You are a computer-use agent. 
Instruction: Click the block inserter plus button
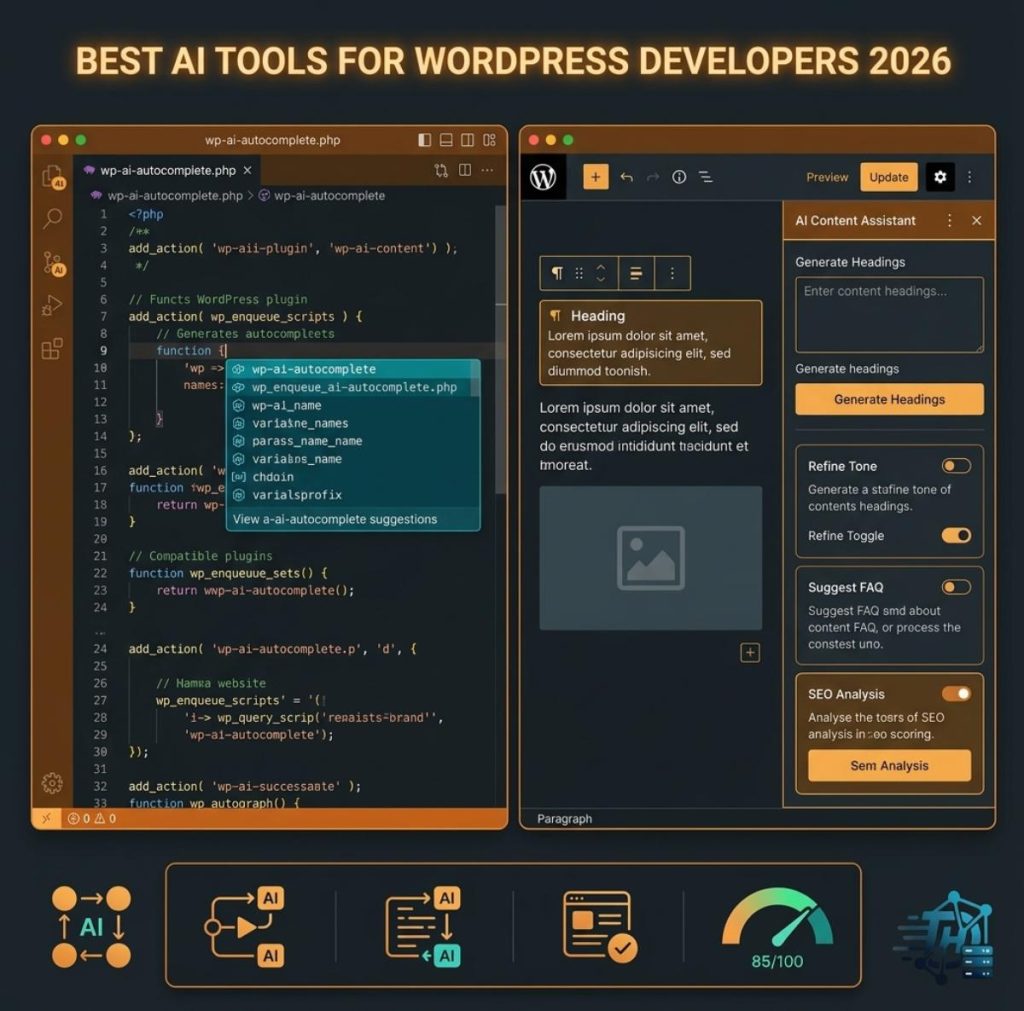596,177
